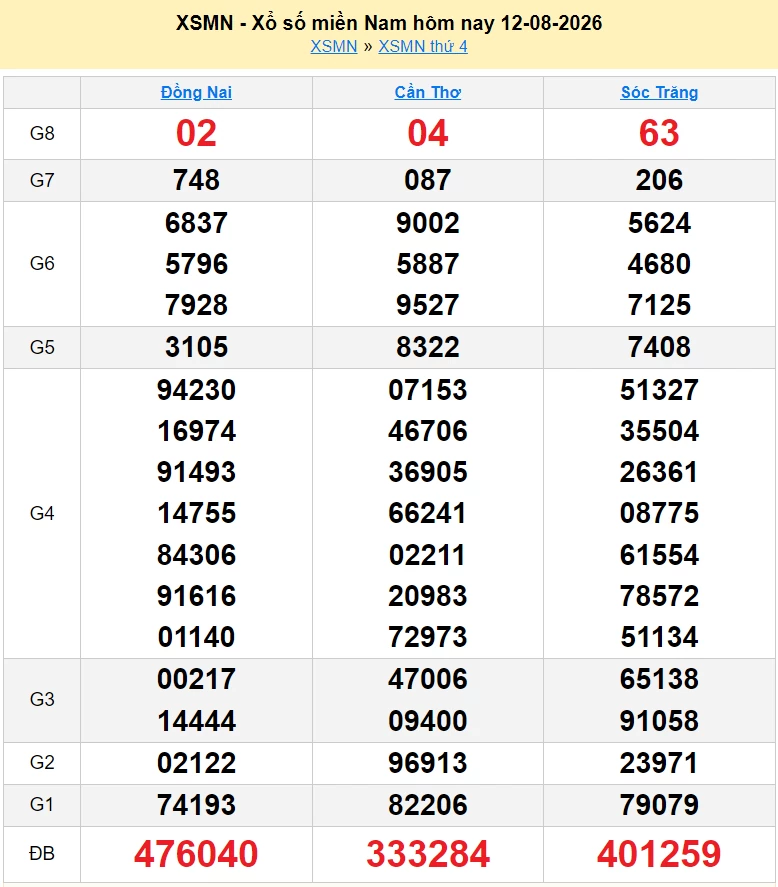Click the G4 number 51134

[659, 638]
